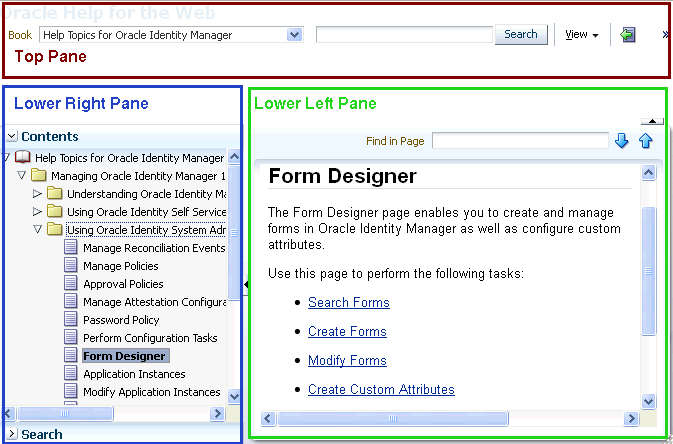The height and width of the screenshot is (444, 673).
Task: Select Application Instances topic
Action: 134,374
